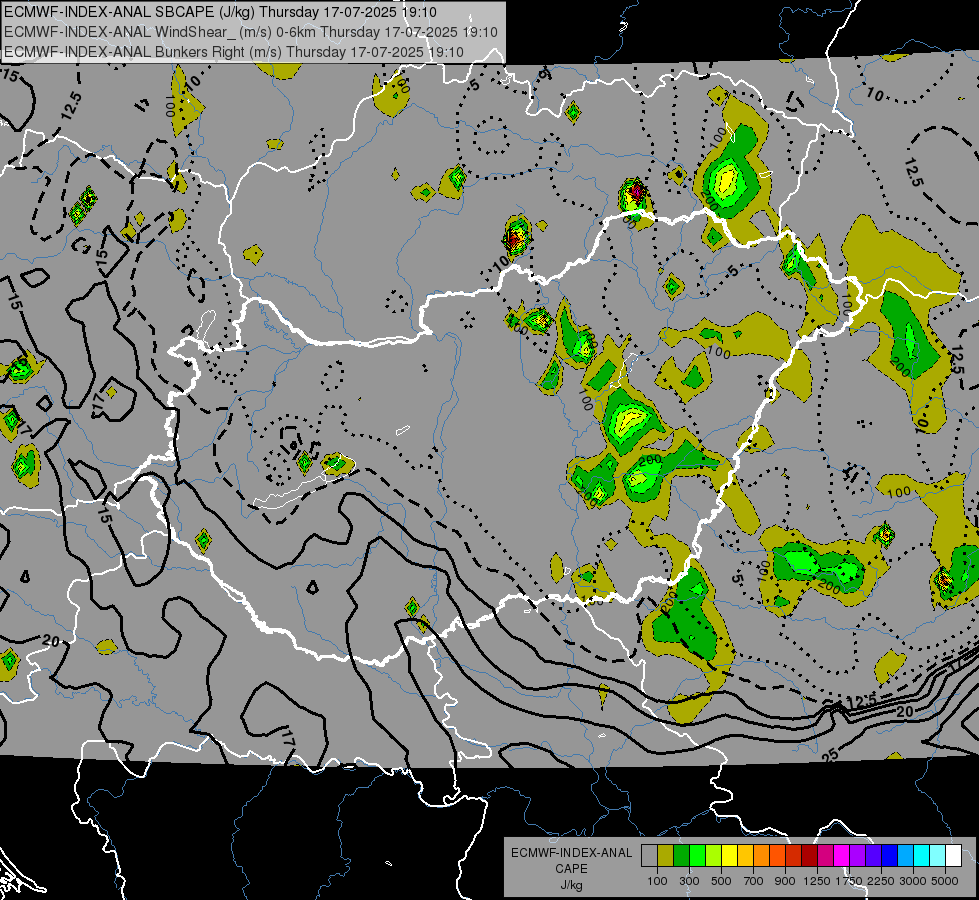Viewport: 979px width, 900px height.
Task: Pick the pure yellow legend swatch
Action: coord(729,856)
